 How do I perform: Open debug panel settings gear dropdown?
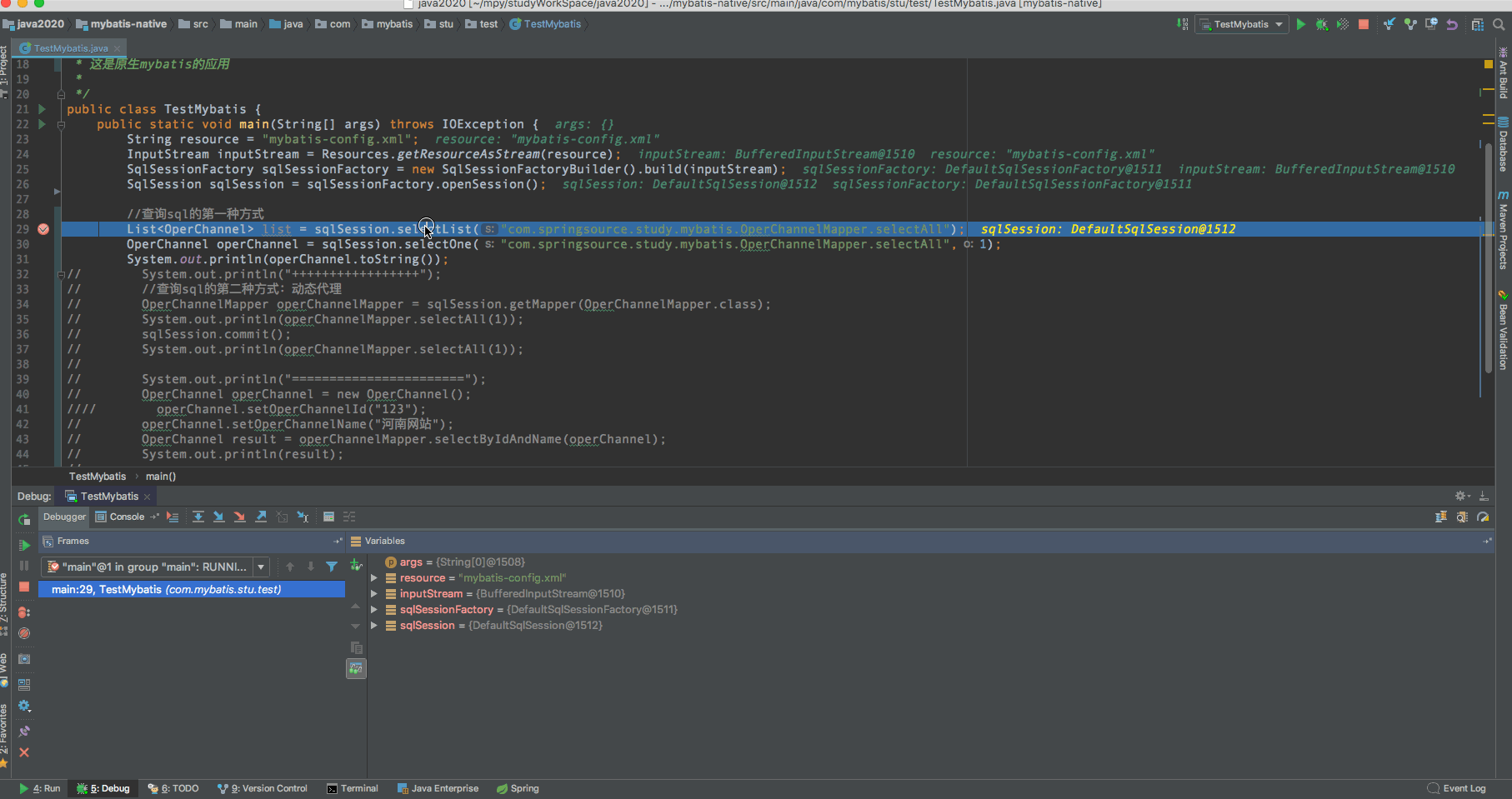click(1462, 496)
